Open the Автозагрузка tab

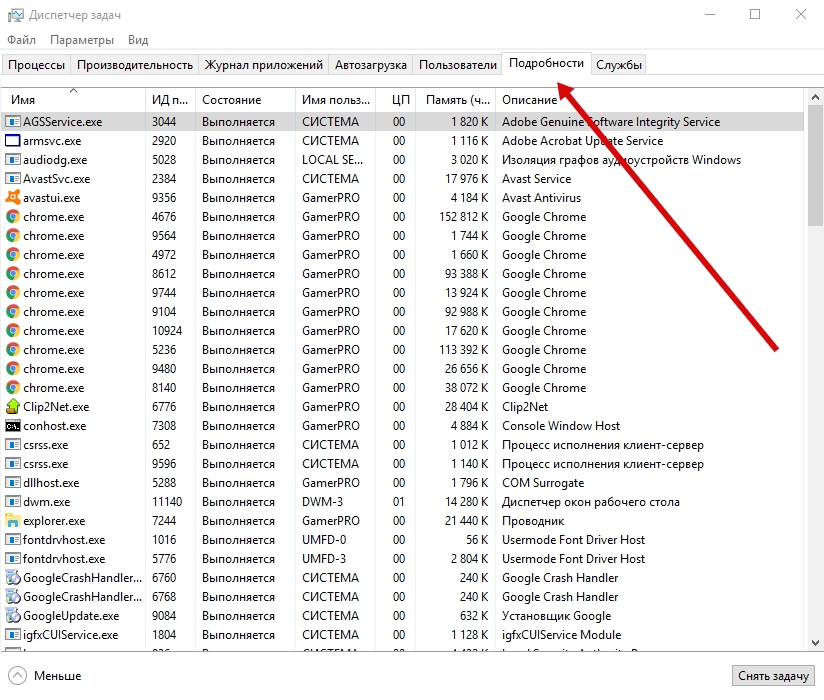[370, 65]
